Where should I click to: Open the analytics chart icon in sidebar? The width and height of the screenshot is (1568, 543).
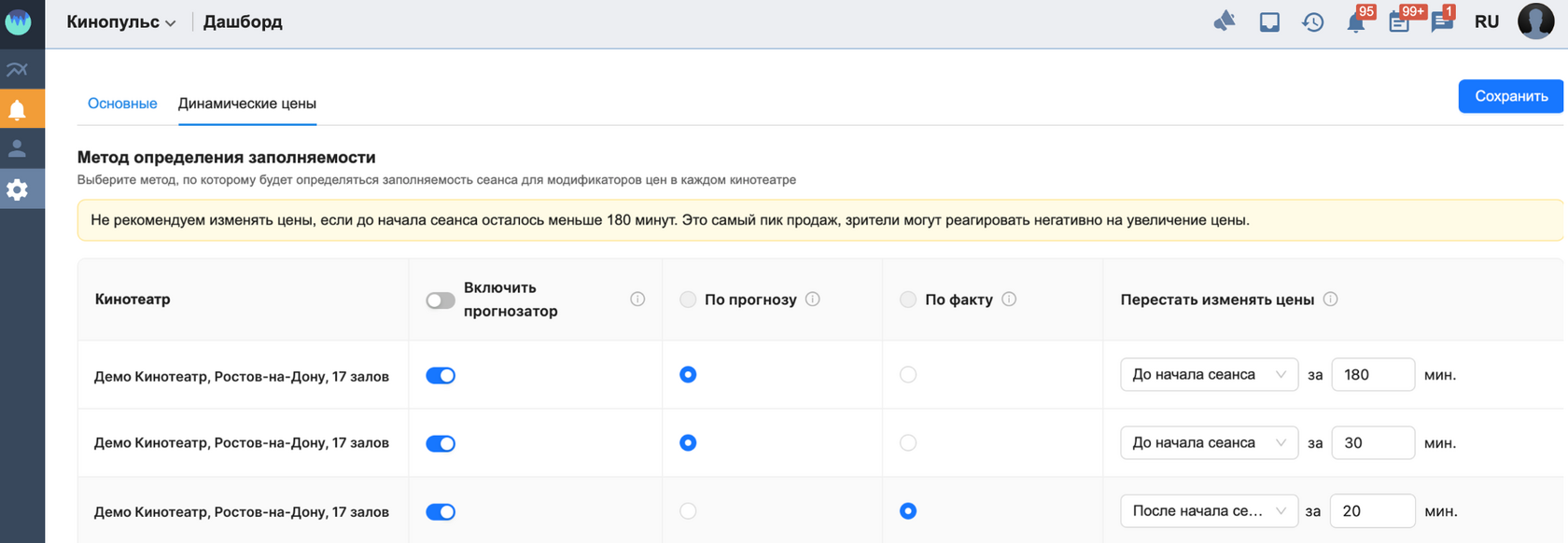tap(17, 69)
